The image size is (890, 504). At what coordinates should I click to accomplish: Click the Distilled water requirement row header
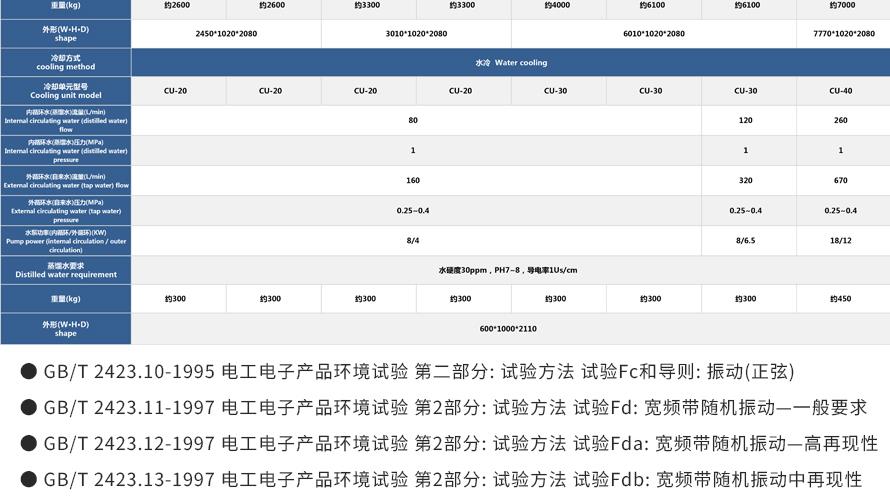pos(66,270)
